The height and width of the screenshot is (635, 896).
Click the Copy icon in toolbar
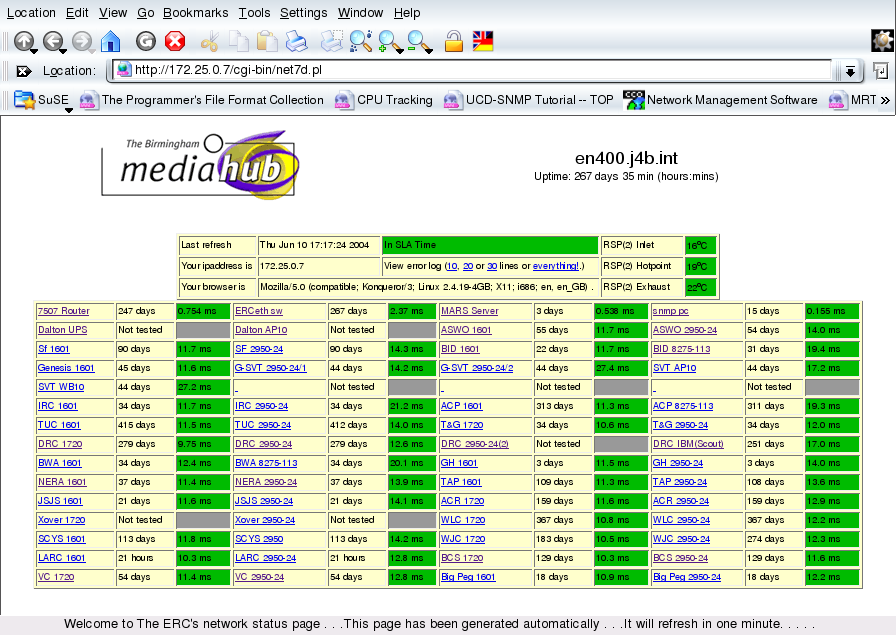[x=239, y=42]
